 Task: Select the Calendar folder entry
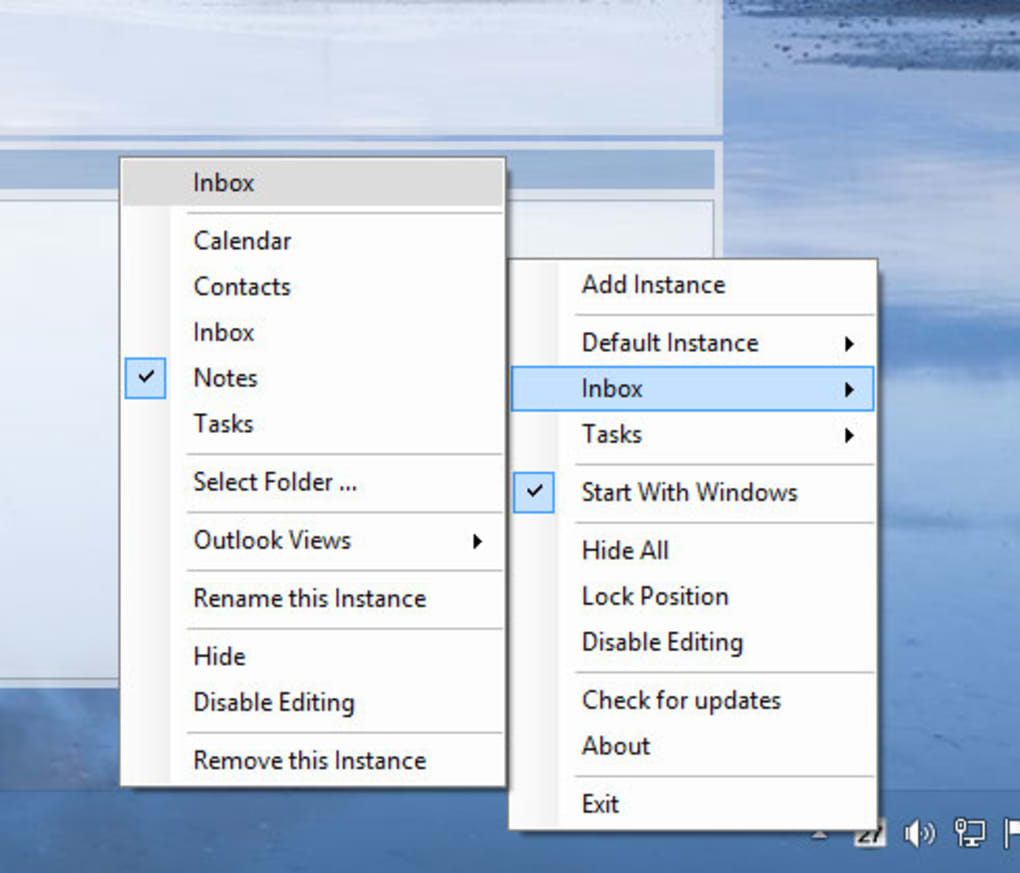[242, 241]
